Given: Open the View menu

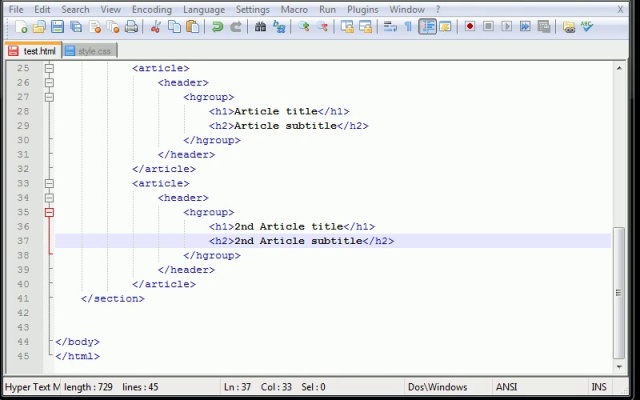Looking at the screenshot, I should click(111, 9).
